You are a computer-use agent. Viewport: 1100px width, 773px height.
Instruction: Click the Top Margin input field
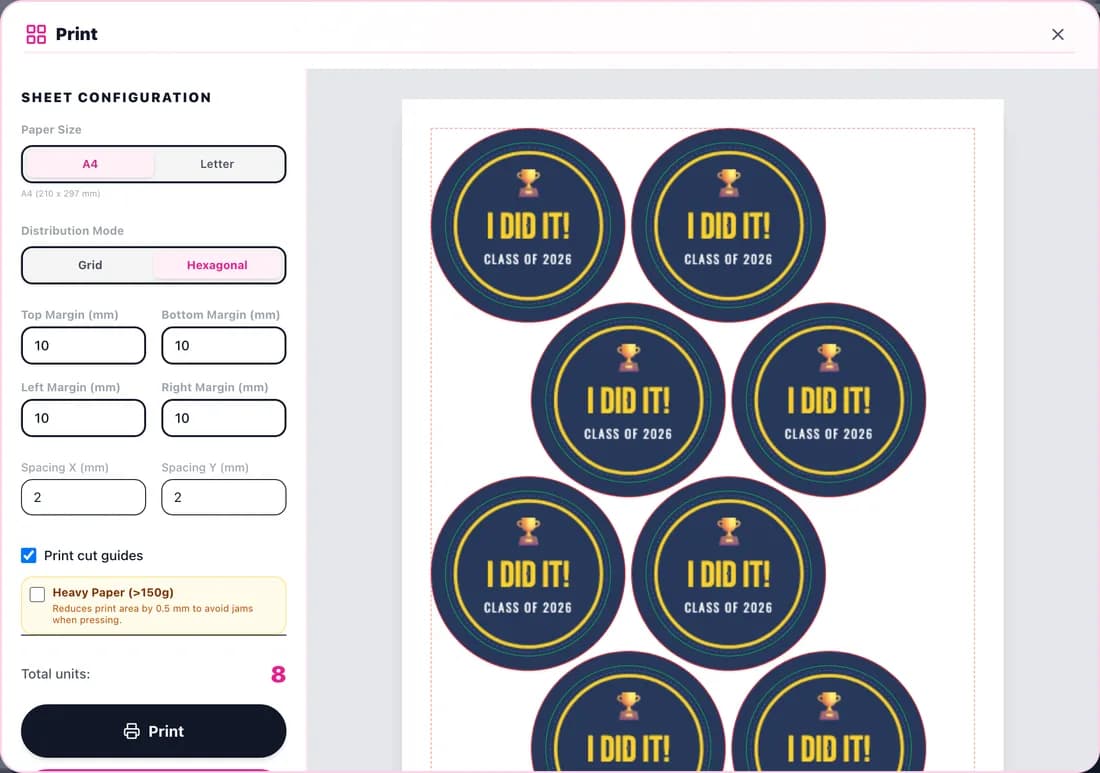83,345
